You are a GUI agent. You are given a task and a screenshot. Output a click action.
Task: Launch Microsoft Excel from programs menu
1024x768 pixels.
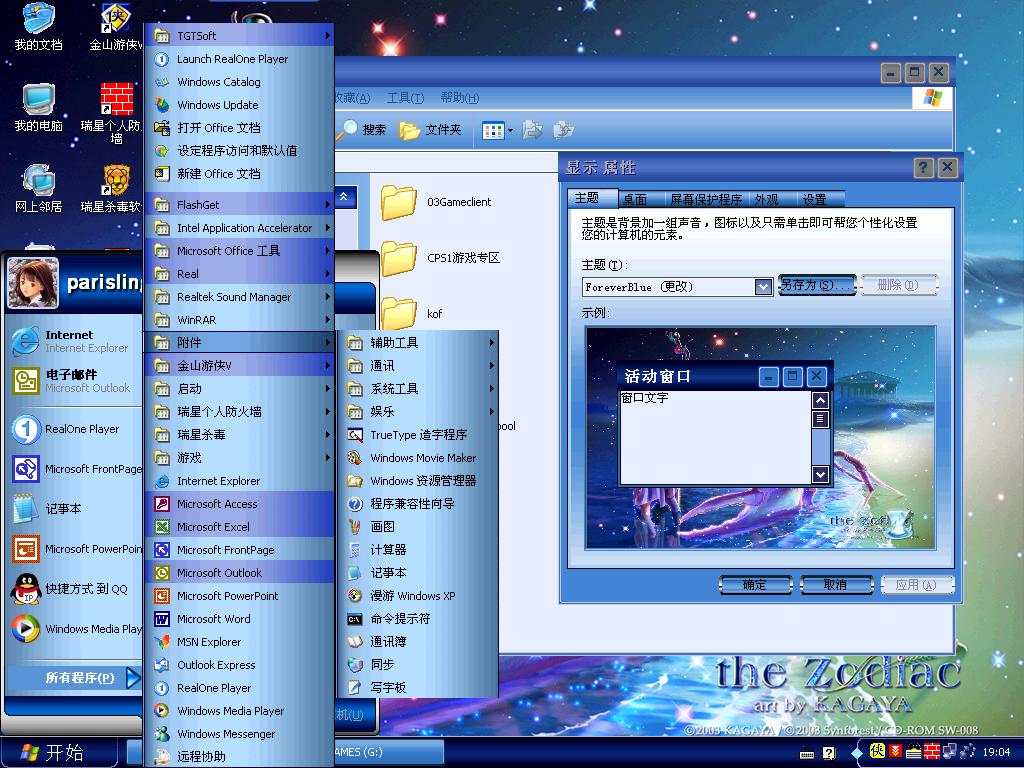[239, 526]
